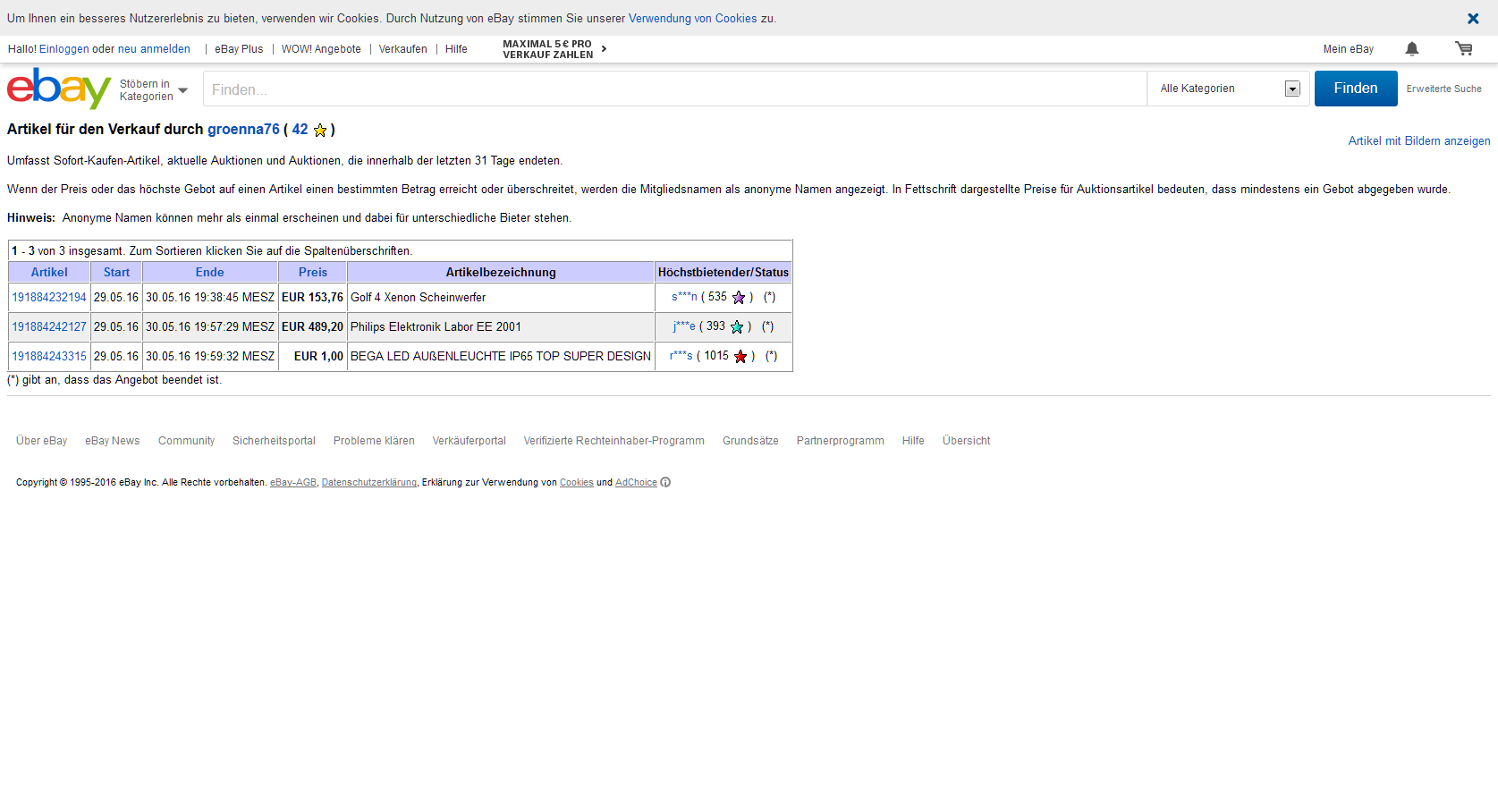Click the red star beside 1015
This screenshot has height=812, width=1498.
coord(741,357)
